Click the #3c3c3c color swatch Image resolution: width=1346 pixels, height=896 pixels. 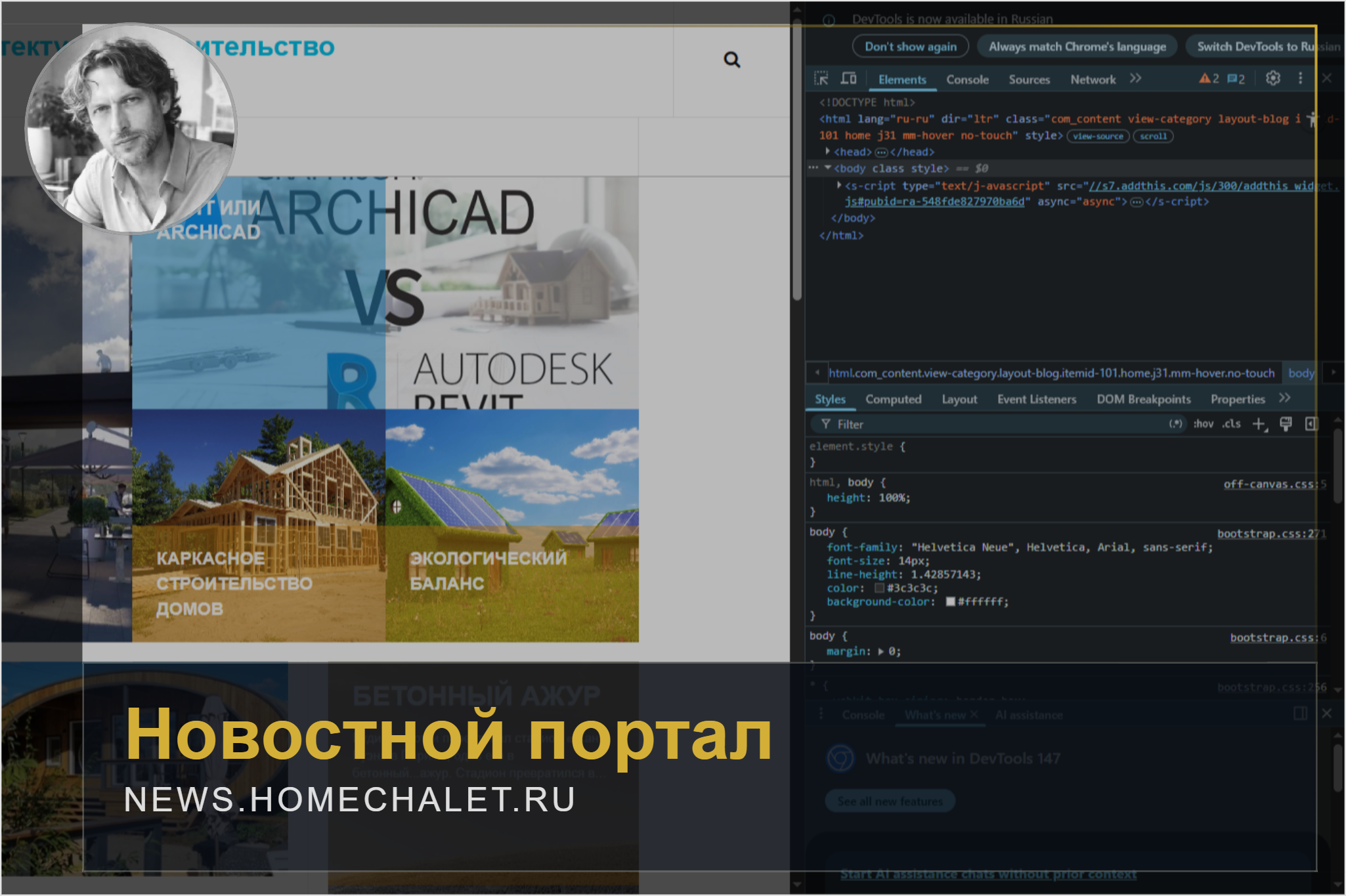tap(879, 588)
